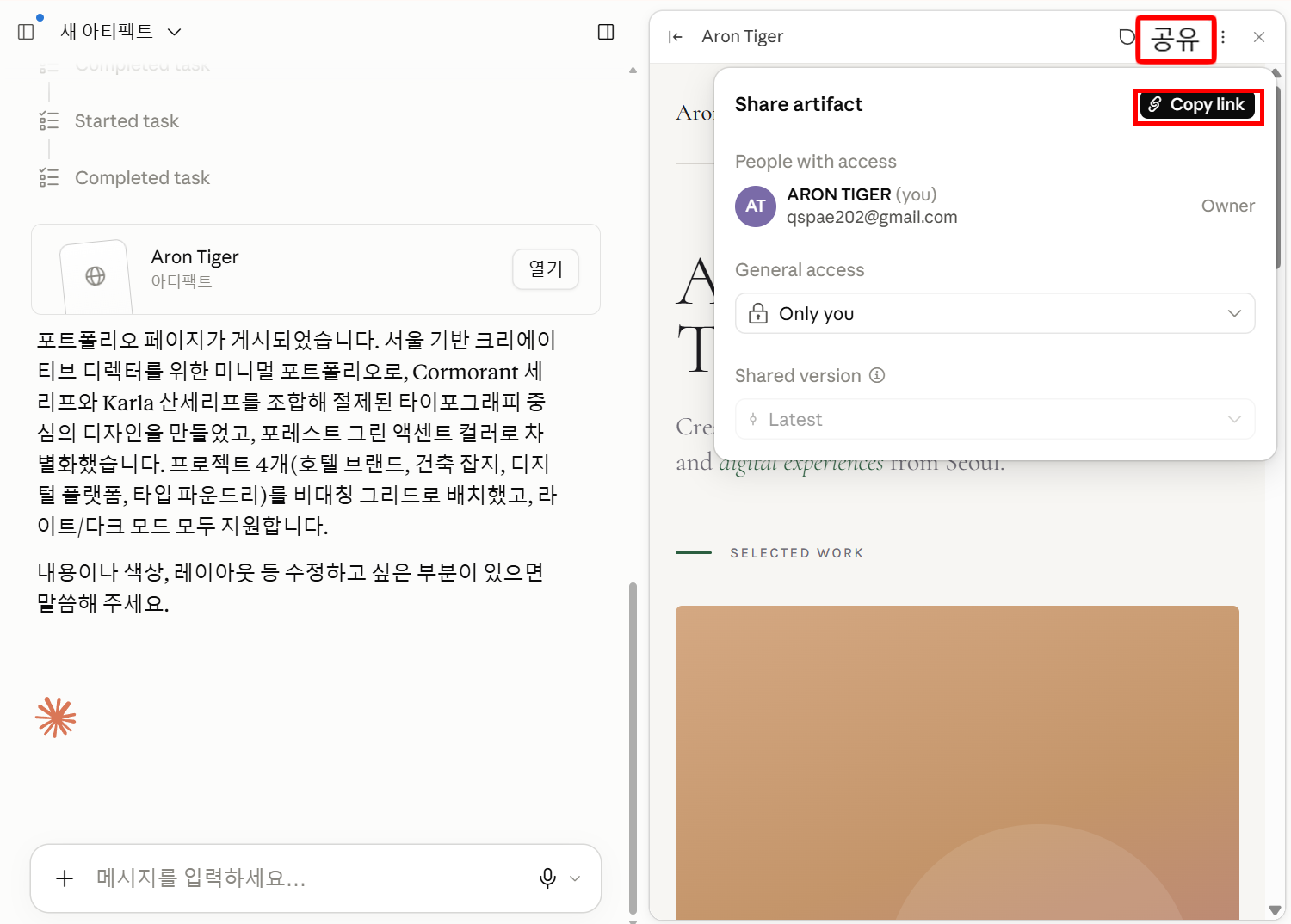This screenshot has width=1291, height=924.
Task: Click the scroll-down arrow in the artifact preview
Action: (1275, 909)
